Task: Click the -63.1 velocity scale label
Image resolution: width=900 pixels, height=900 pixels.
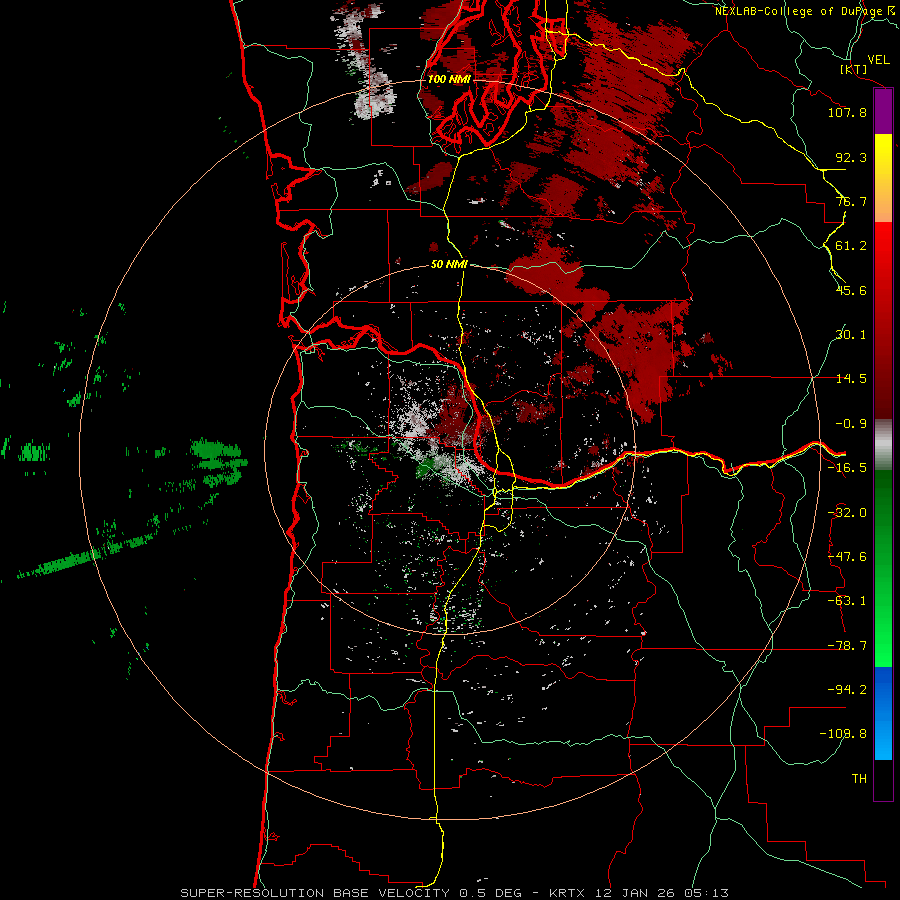Action: pos(847,601)
